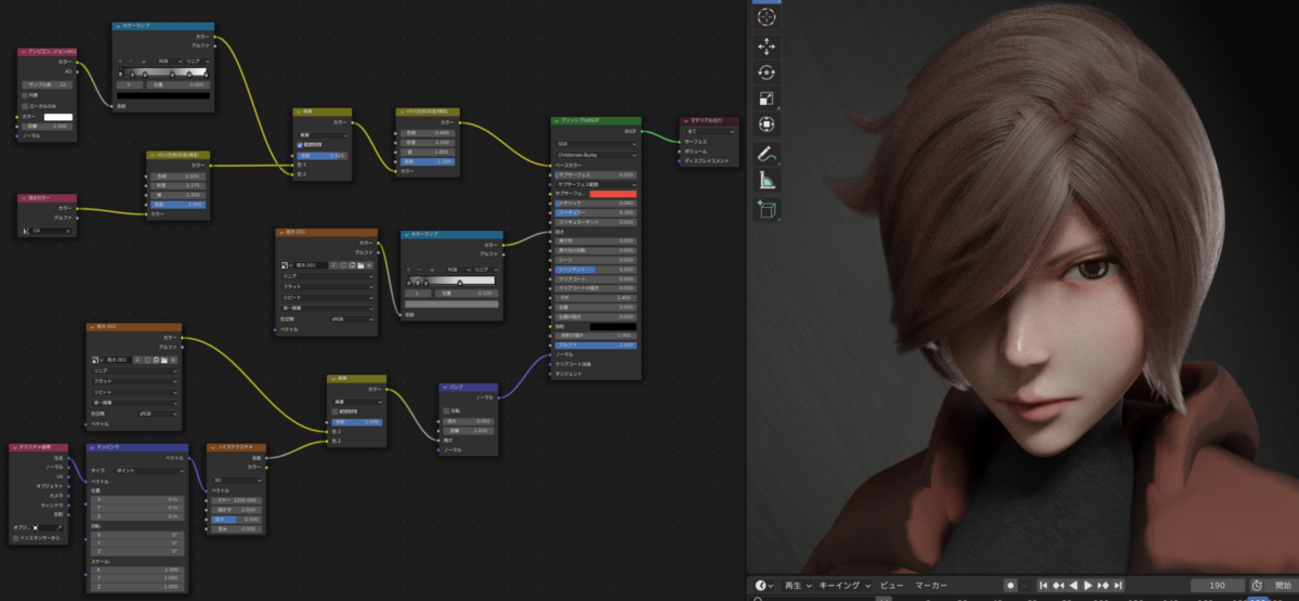Screen dimensions: 1299x601
Task: Jump to the timeline's first frame
Action: click(x=1043, y=585)
